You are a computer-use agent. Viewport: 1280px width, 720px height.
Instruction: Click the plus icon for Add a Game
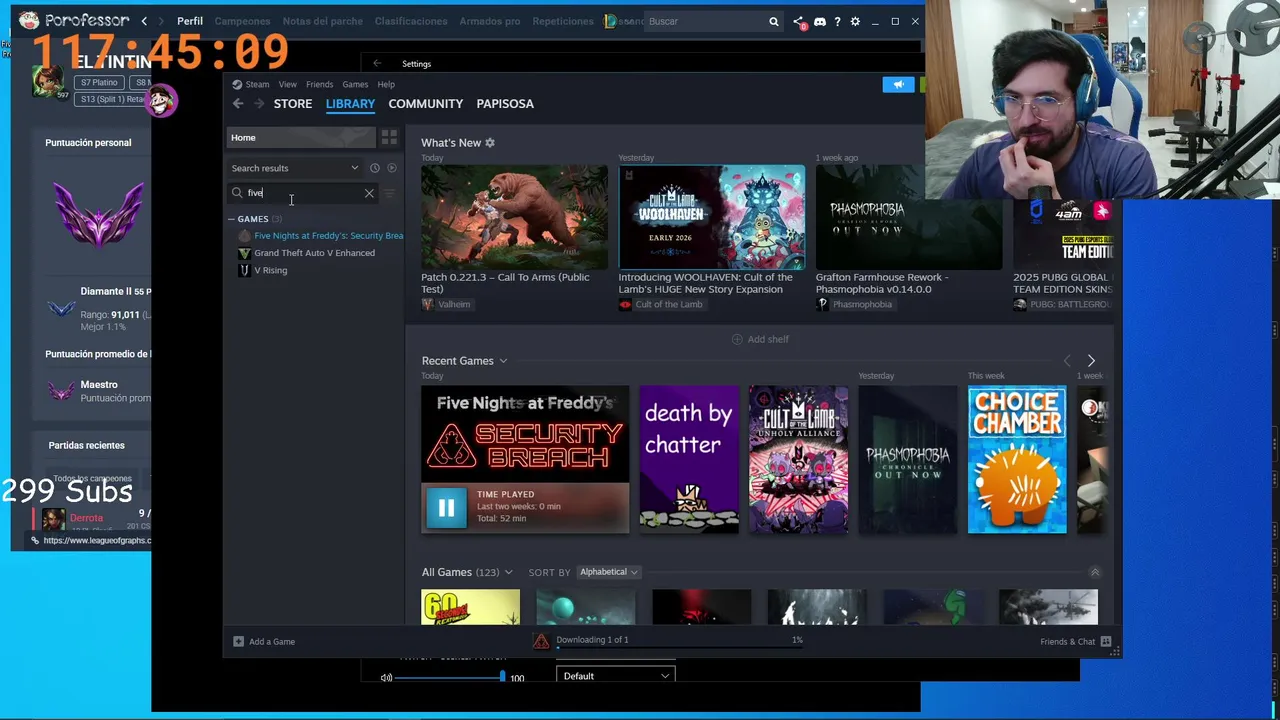pos(238,642)
